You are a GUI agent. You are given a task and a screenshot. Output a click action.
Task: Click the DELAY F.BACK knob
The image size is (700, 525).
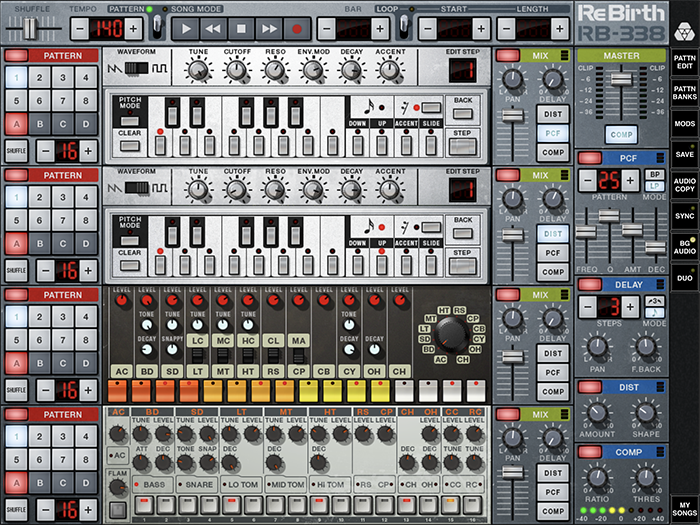(x=646, y=348)
